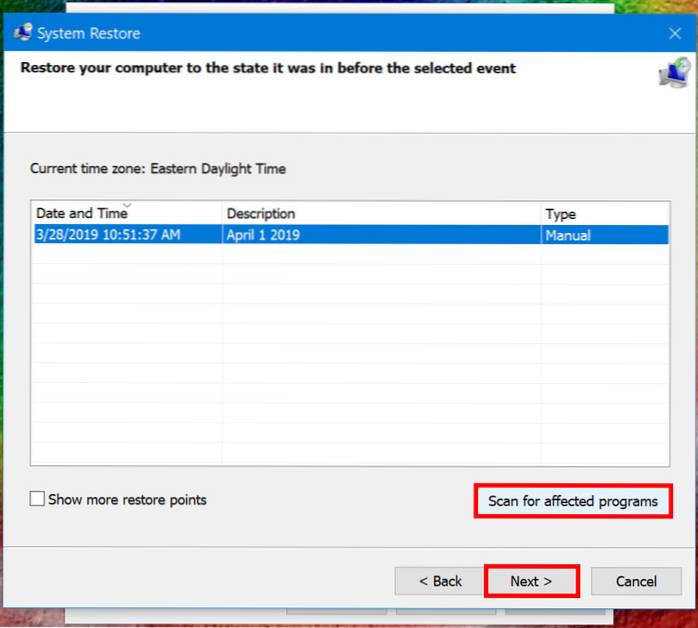
Task: Return with the Back button
Action: click(440, 581)
